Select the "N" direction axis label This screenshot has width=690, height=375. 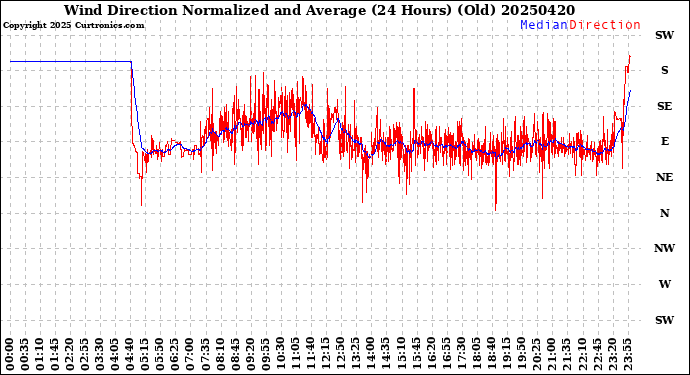pyautogui.click(x=664, y=213)
